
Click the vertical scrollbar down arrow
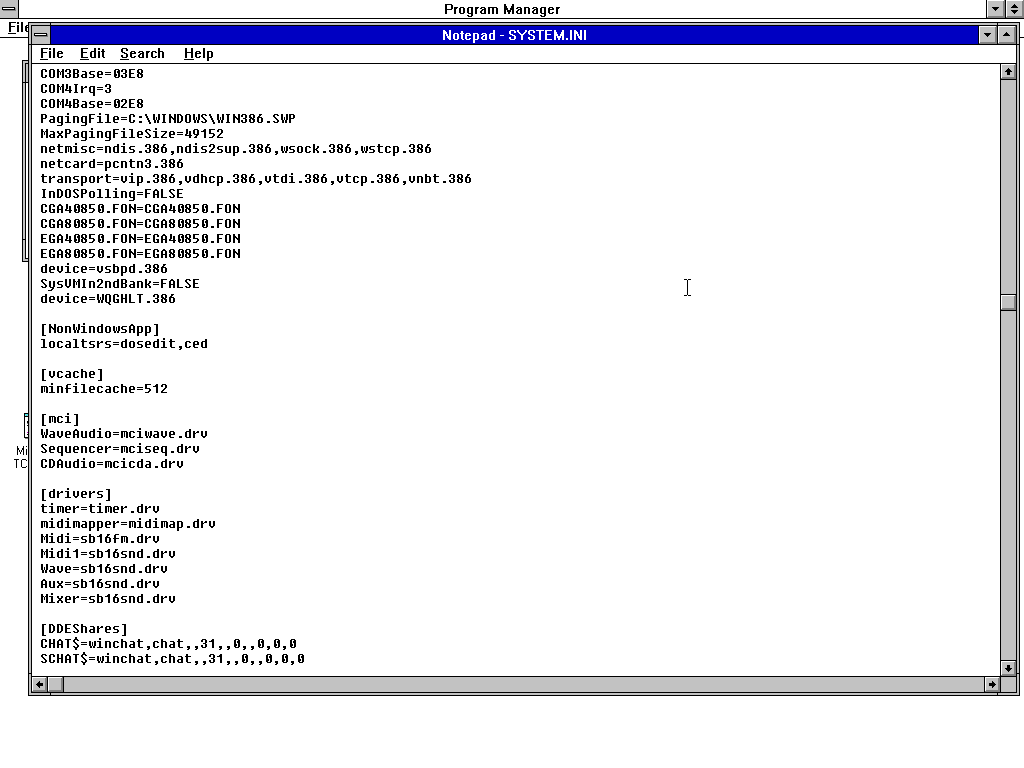tap(1008, 667)
